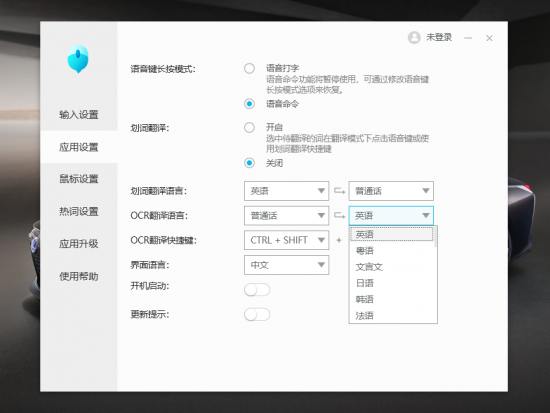Turn on the 开机启动 switch
Screen dimensions: 550x413
click(257, 290)
